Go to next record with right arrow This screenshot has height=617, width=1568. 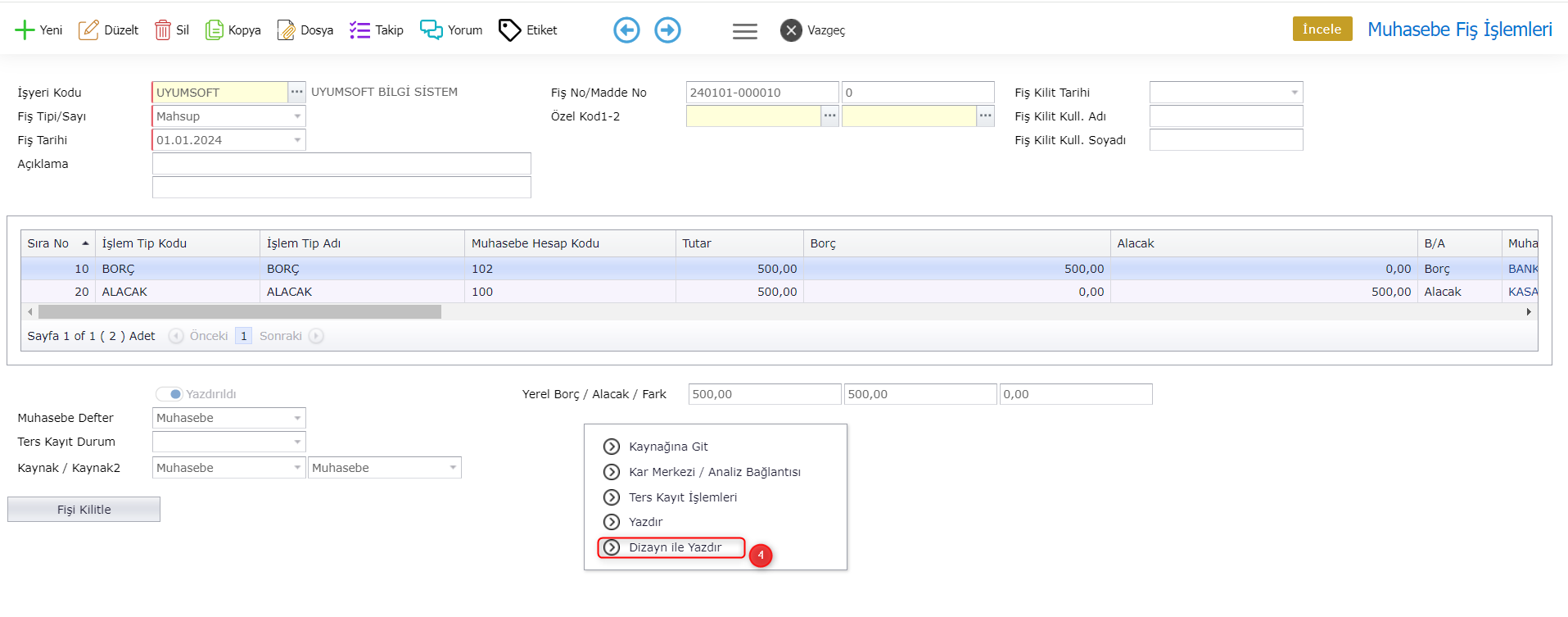tap(667, 30)
